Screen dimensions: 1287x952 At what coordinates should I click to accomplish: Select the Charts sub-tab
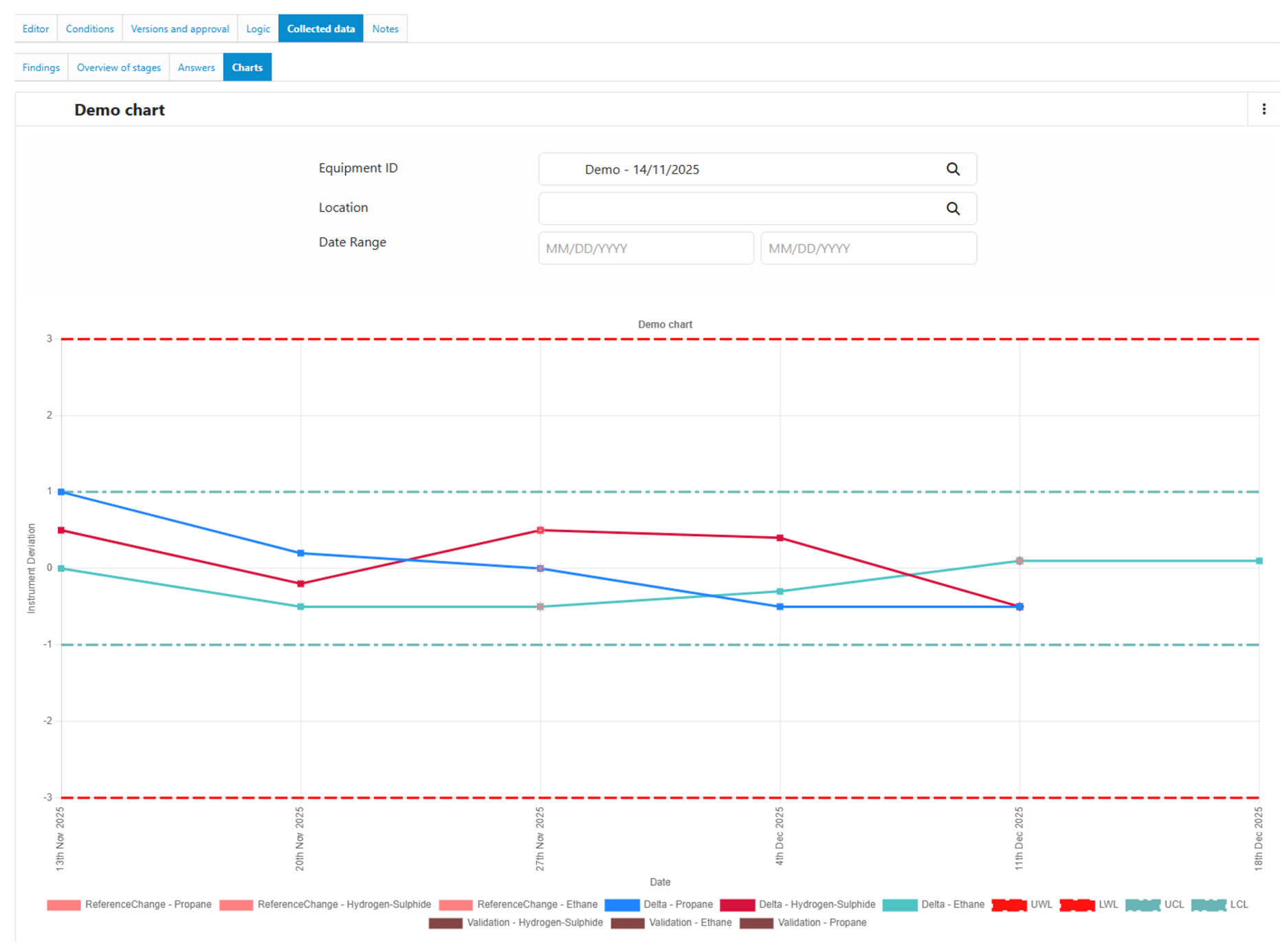coord(247,67)
